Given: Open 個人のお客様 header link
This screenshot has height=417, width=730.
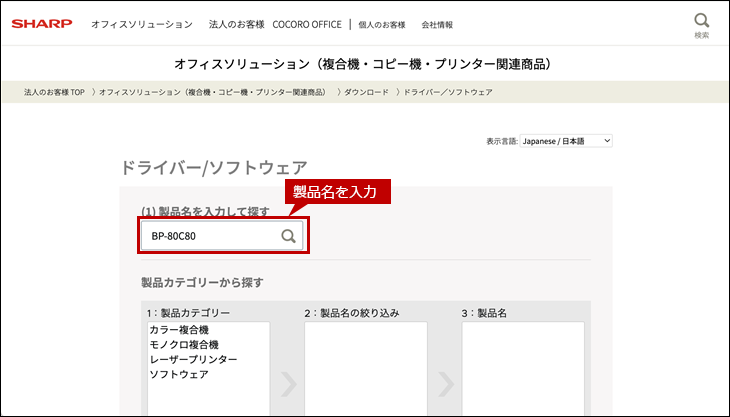Looking at the screenshot, I should click(x=382, y=25).
